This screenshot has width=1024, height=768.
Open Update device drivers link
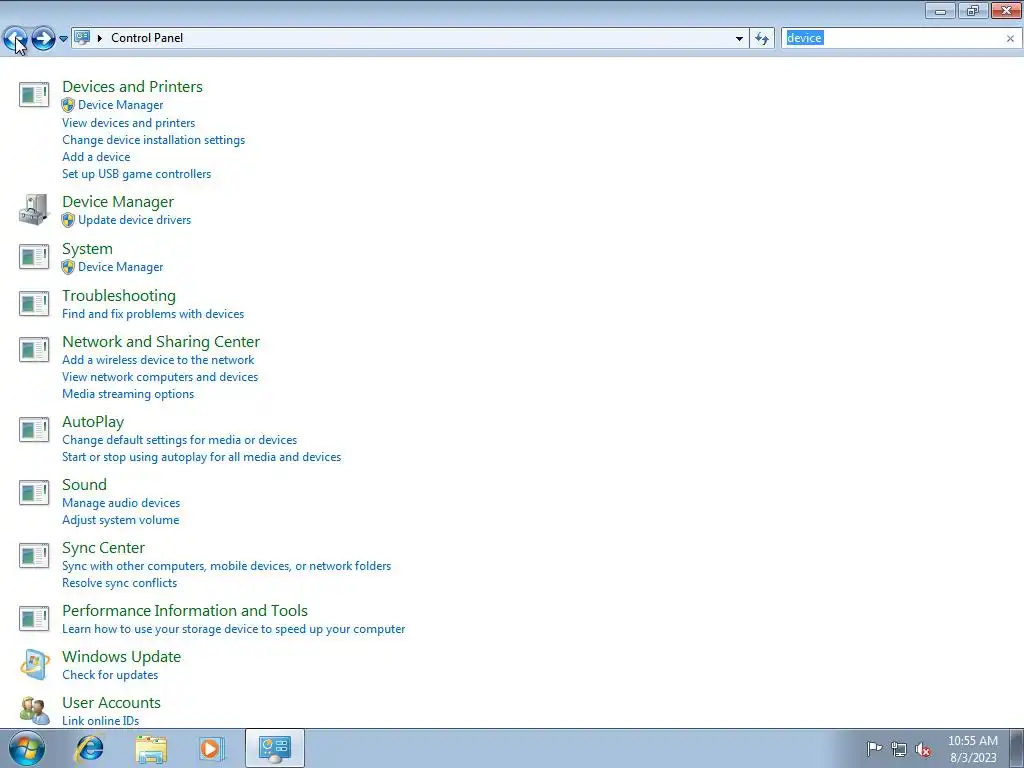click(135, 220)
